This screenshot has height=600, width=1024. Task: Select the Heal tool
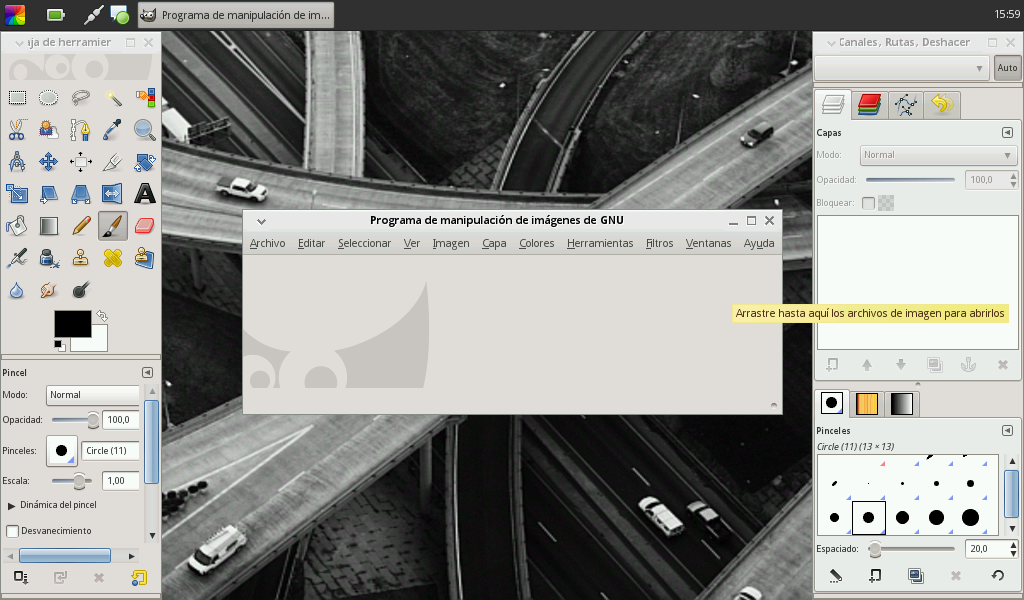(x=113, y=258)
